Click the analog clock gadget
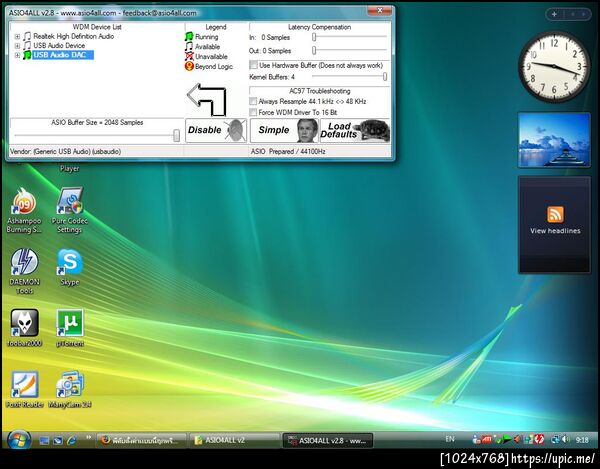 (554, 67)
